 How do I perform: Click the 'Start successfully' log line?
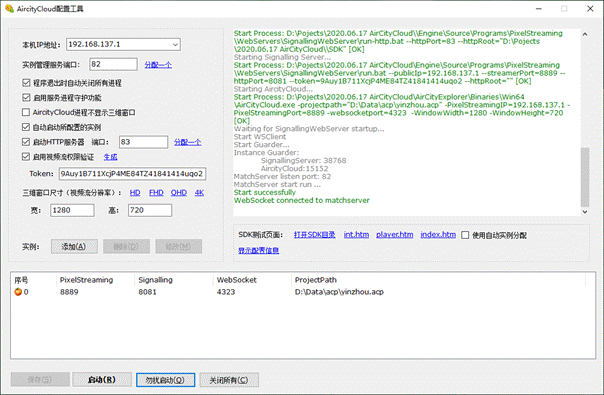pyautogui.click(x=265, y=192)
